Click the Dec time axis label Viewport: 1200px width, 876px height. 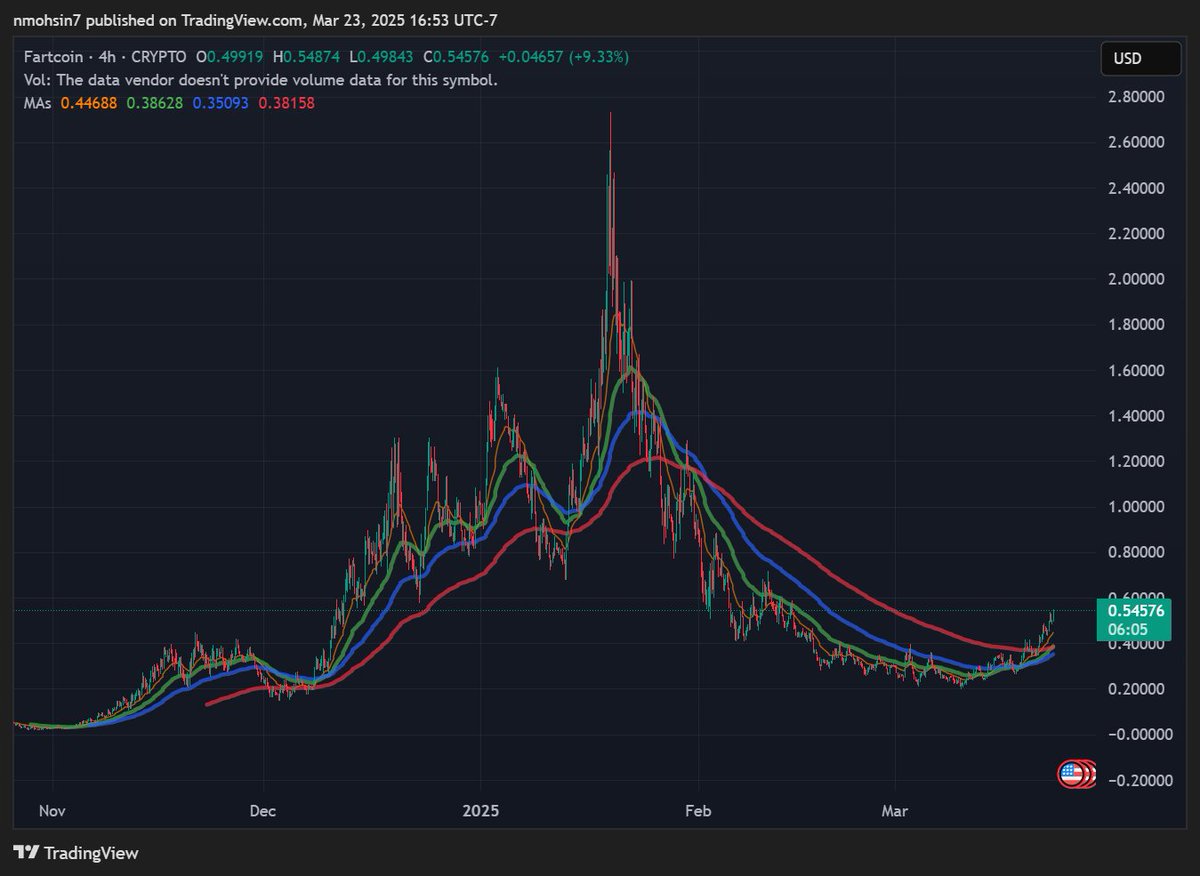point(263,812)
